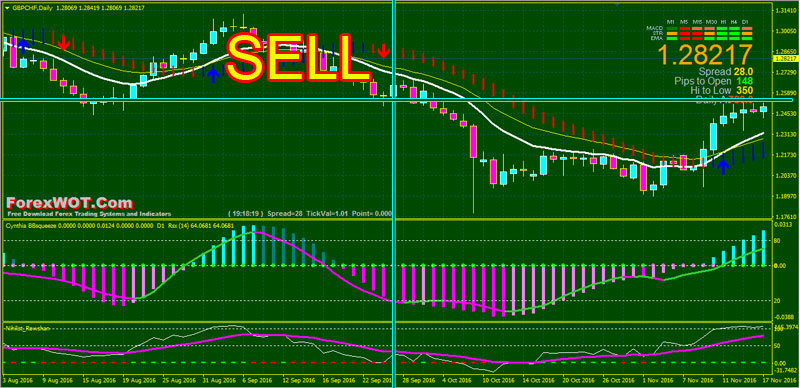
Task: Click the large orange 1.28217 price display
Action: [705, 55]
